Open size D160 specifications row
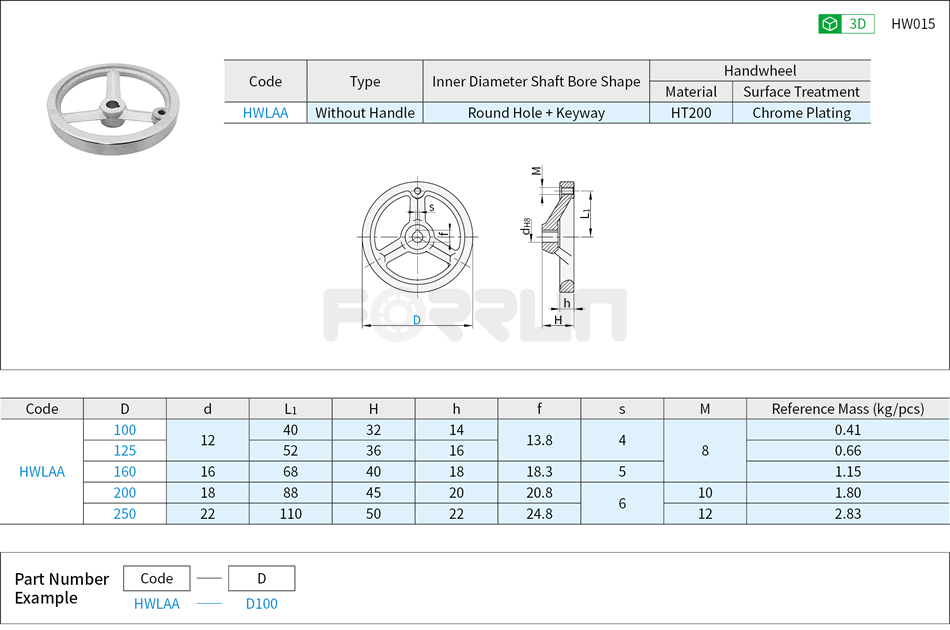Screen dimensions: 950x630 pyautogui.click(x=125, y=472)
